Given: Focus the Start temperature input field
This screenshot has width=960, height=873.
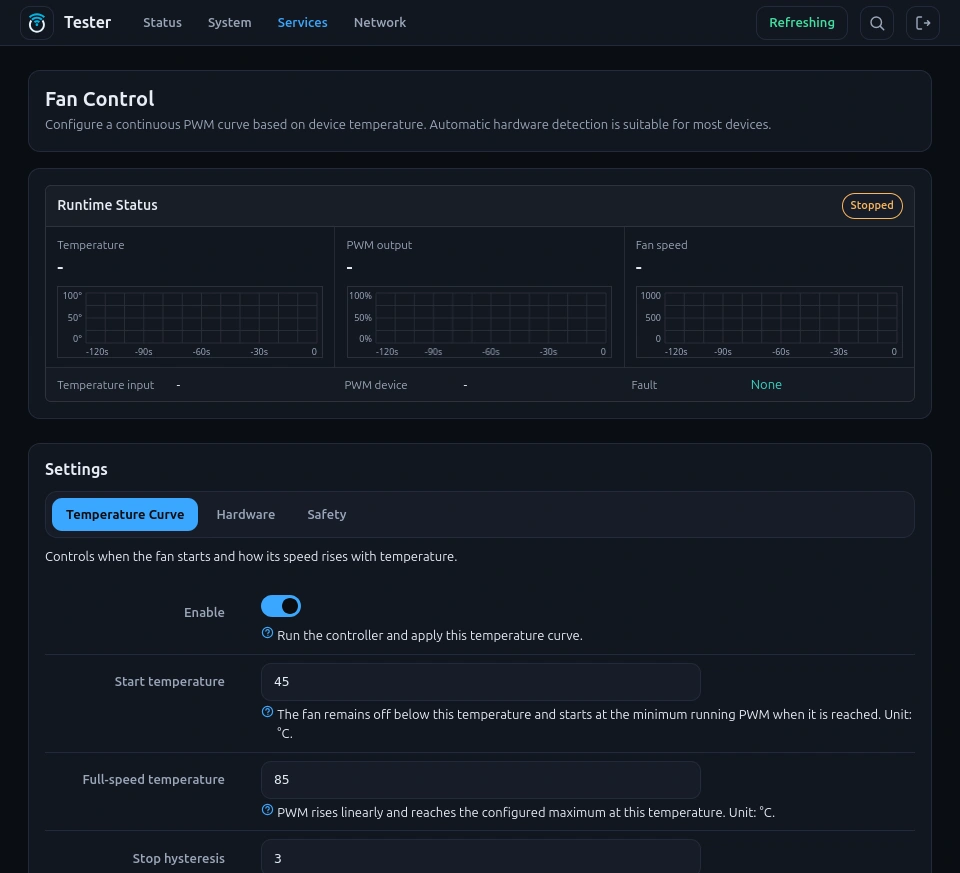Looking at the screenshot, I should tap(481, 682).
